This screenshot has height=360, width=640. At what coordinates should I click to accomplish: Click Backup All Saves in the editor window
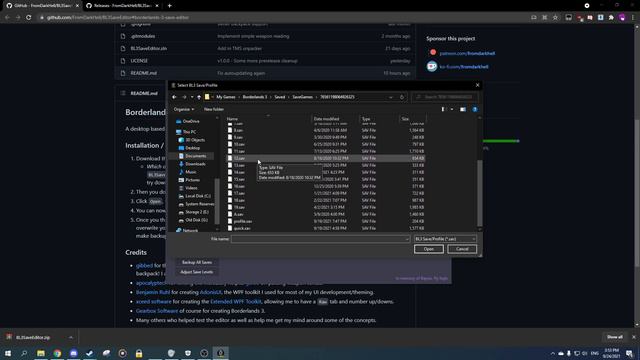197,262
